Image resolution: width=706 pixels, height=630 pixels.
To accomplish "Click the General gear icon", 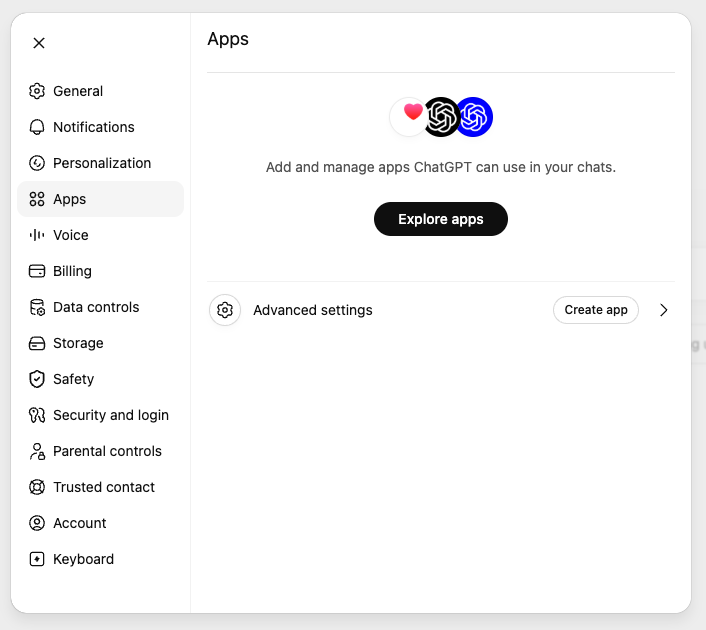I will [x=37, y=91].
